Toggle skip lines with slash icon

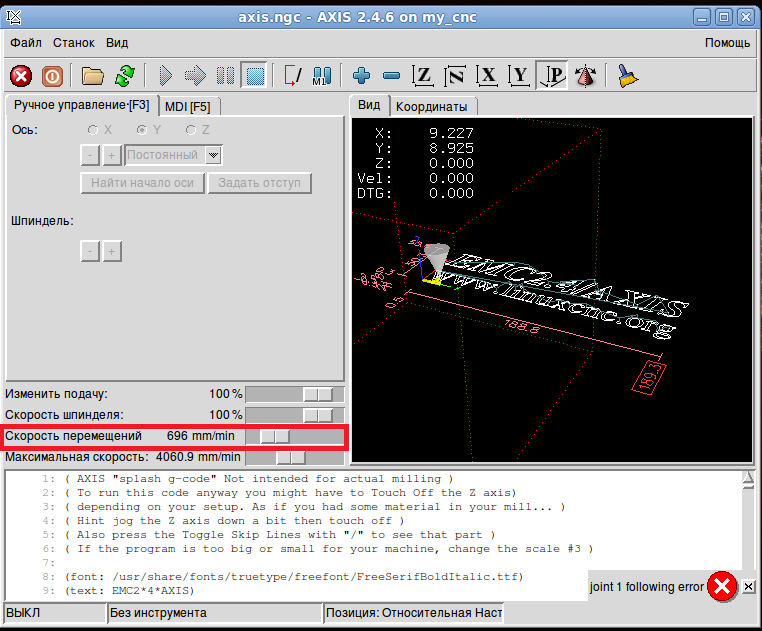tap(293, 76)
